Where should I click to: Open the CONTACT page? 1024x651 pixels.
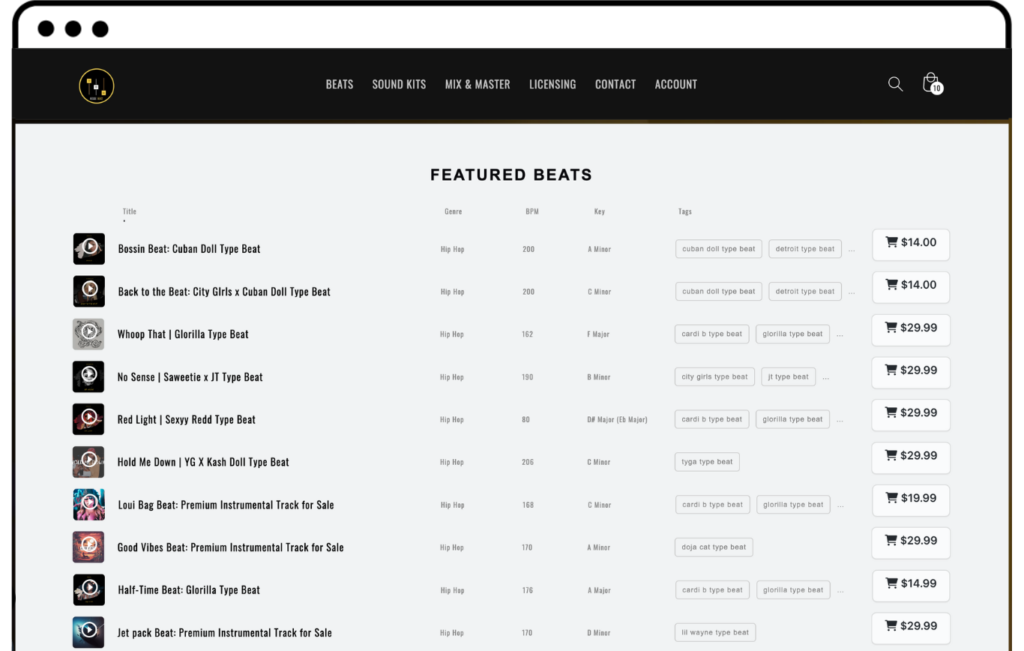point(615,84)
